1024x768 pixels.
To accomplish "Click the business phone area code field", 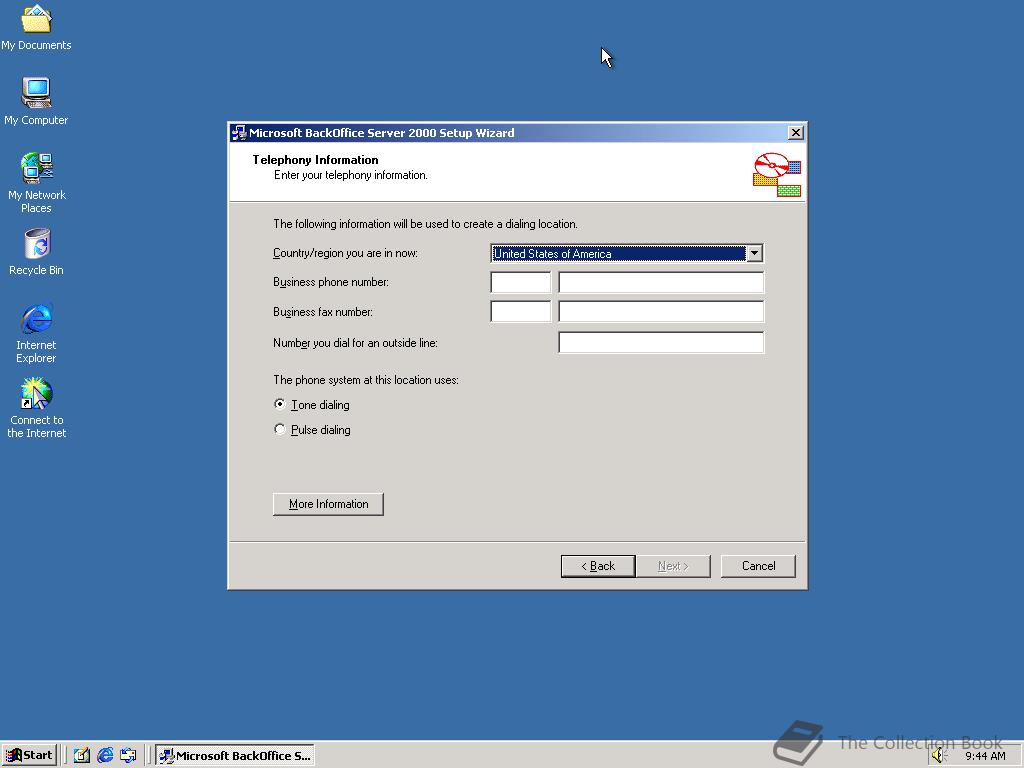I will (x=520, y=282).
